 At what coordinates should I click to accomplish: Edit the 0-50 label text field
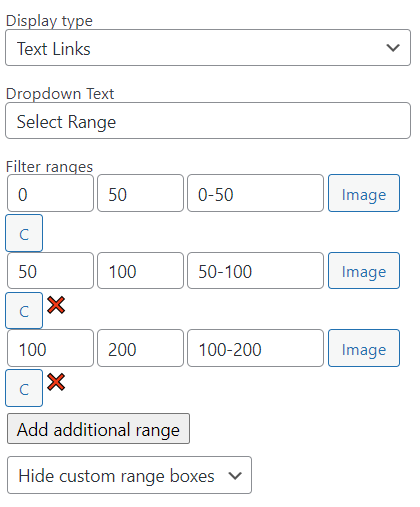pos(255,193)
